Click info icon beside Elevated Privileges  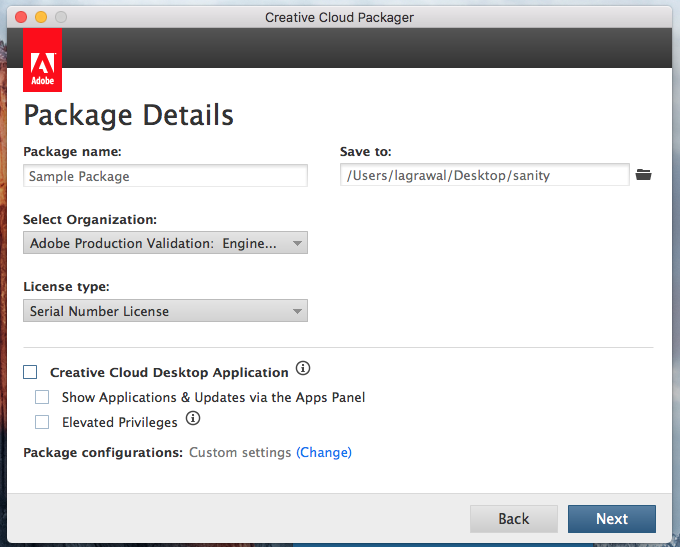pos(193,420)
